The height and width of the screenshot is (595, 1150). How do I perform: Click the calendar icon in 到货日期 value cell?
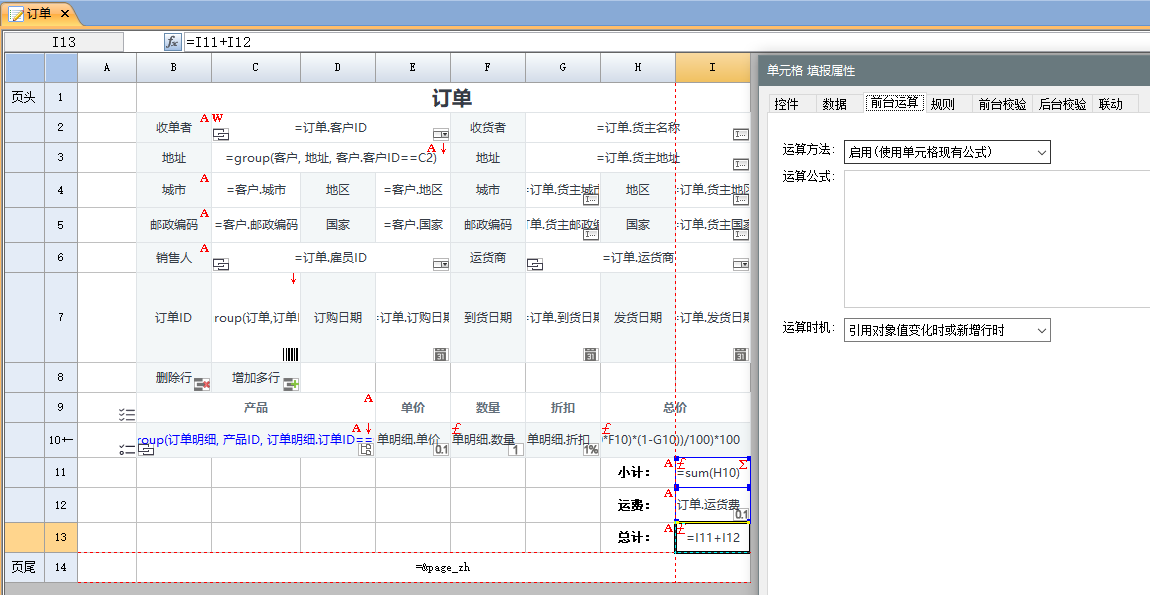[x=590, y=354]
